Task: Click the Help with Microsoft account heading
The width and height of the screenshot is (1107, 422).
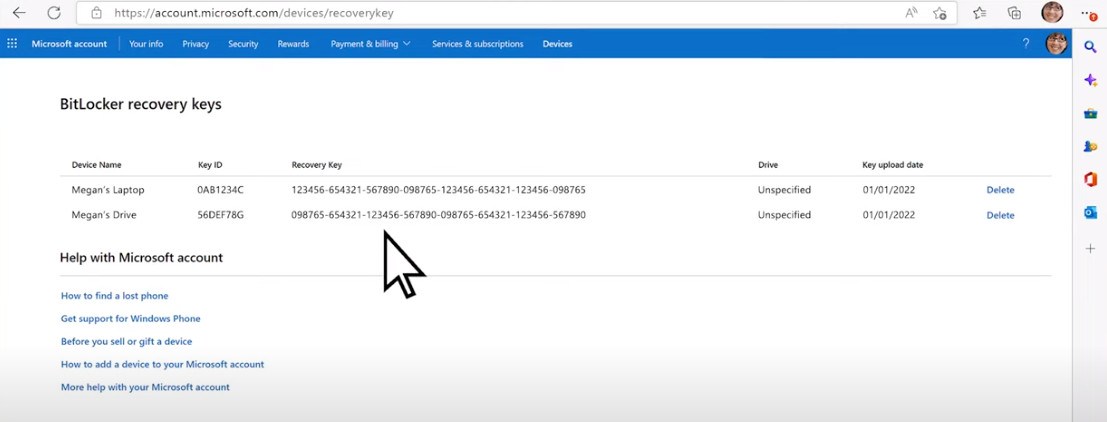Action: [141, 258]
